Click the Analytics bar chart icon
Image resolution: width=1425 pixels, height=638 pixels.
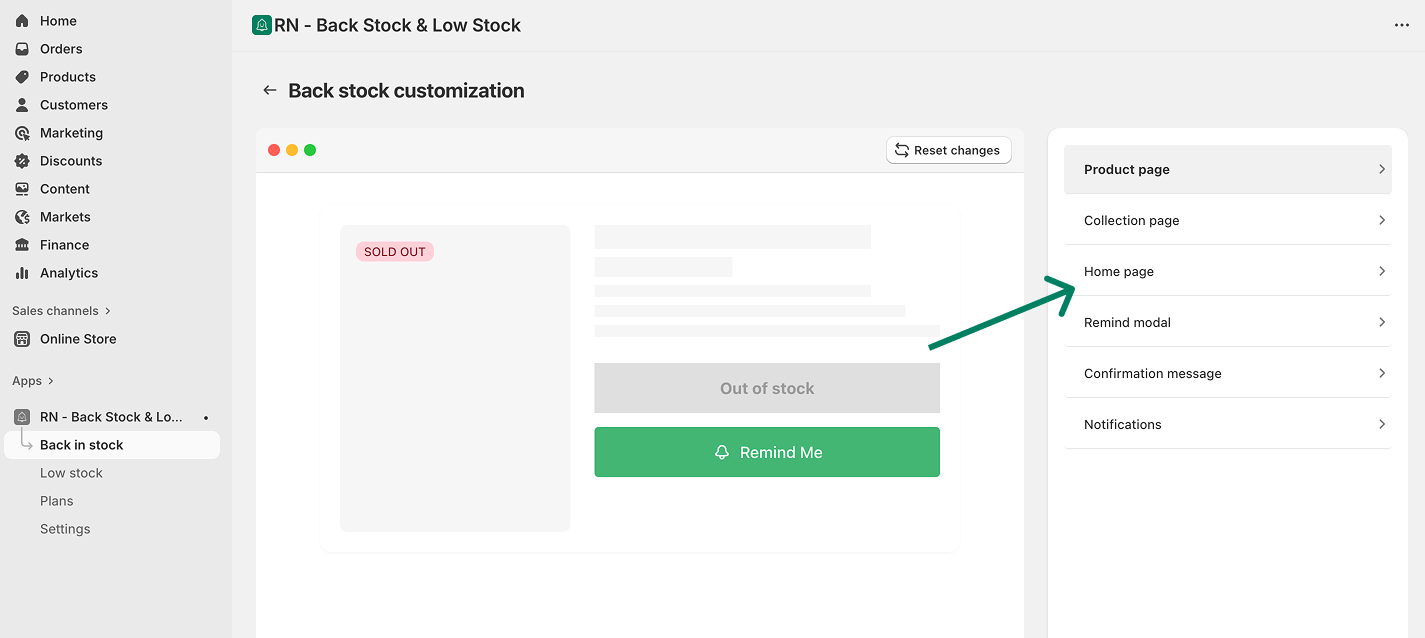tap(22, 273)
